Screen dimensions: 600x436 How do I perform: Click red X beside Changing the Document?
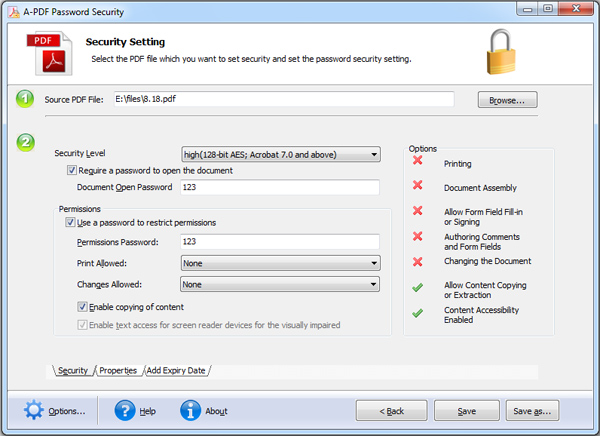417,262
